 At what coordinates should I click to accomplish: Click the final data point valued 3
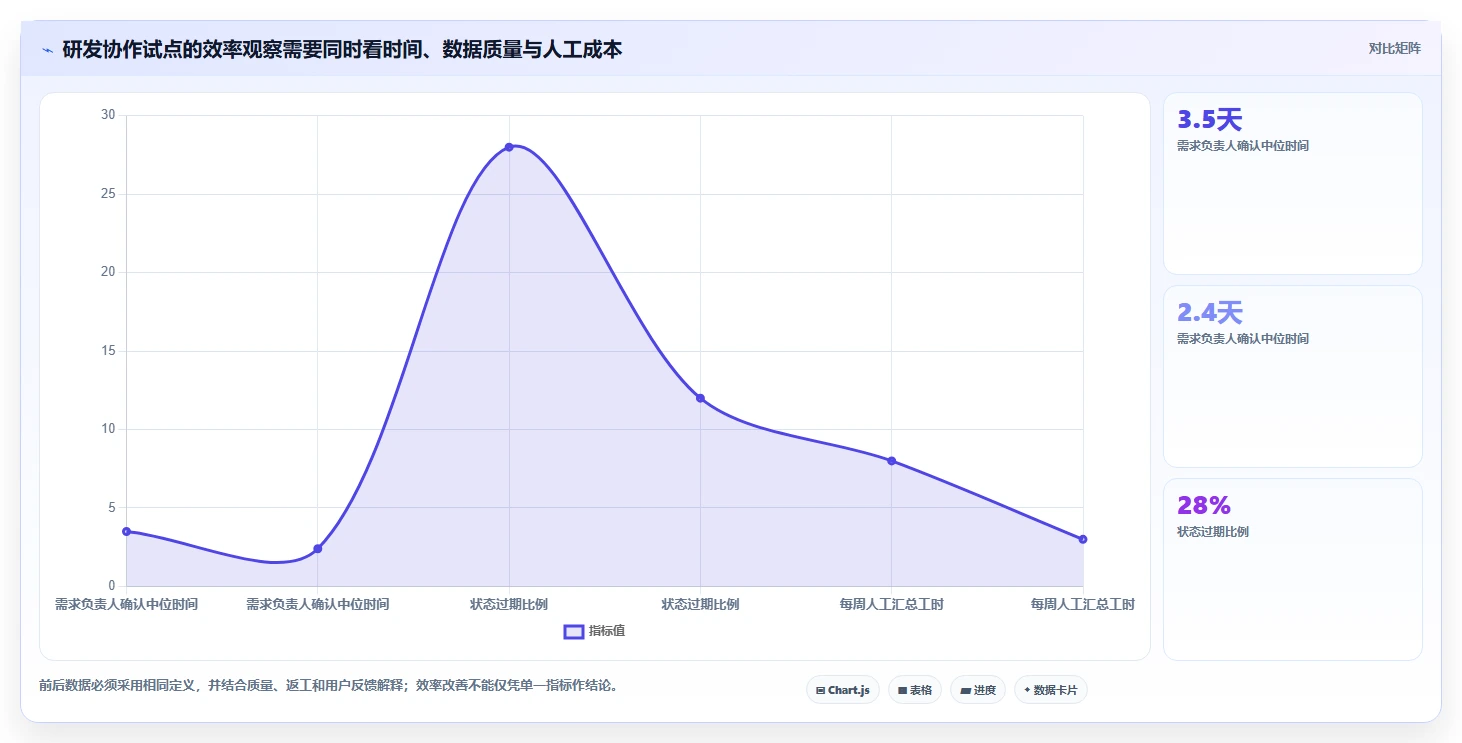pos(1083,539)
